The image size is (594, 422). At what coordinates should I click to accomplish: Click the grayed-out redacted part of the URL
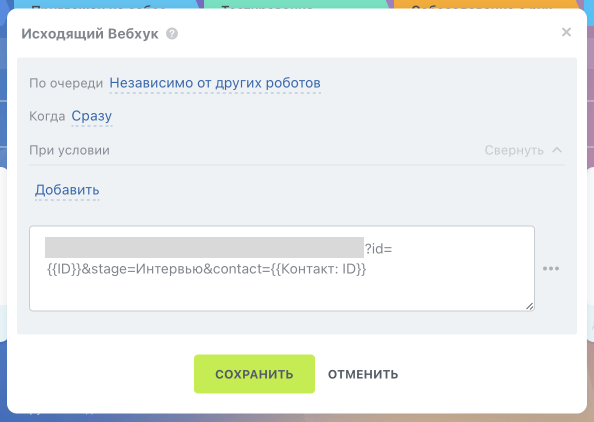tap(204, 247)
